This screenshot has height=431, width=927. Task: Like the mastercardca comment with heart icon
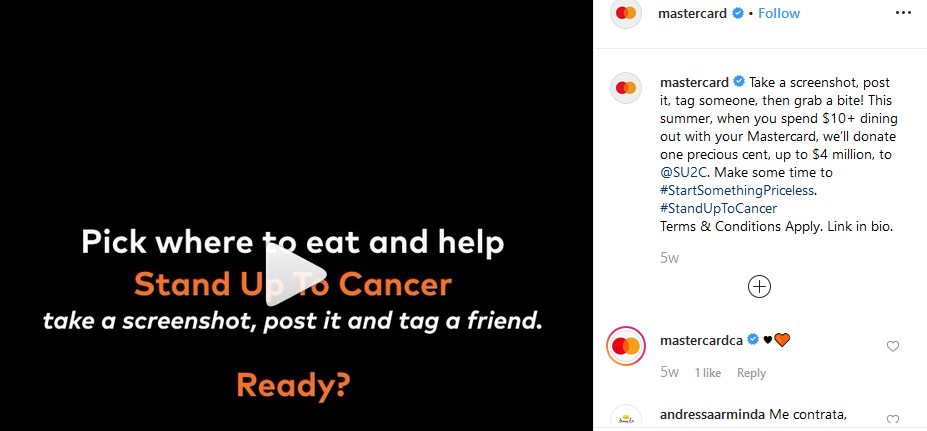(x=893, y=346)
